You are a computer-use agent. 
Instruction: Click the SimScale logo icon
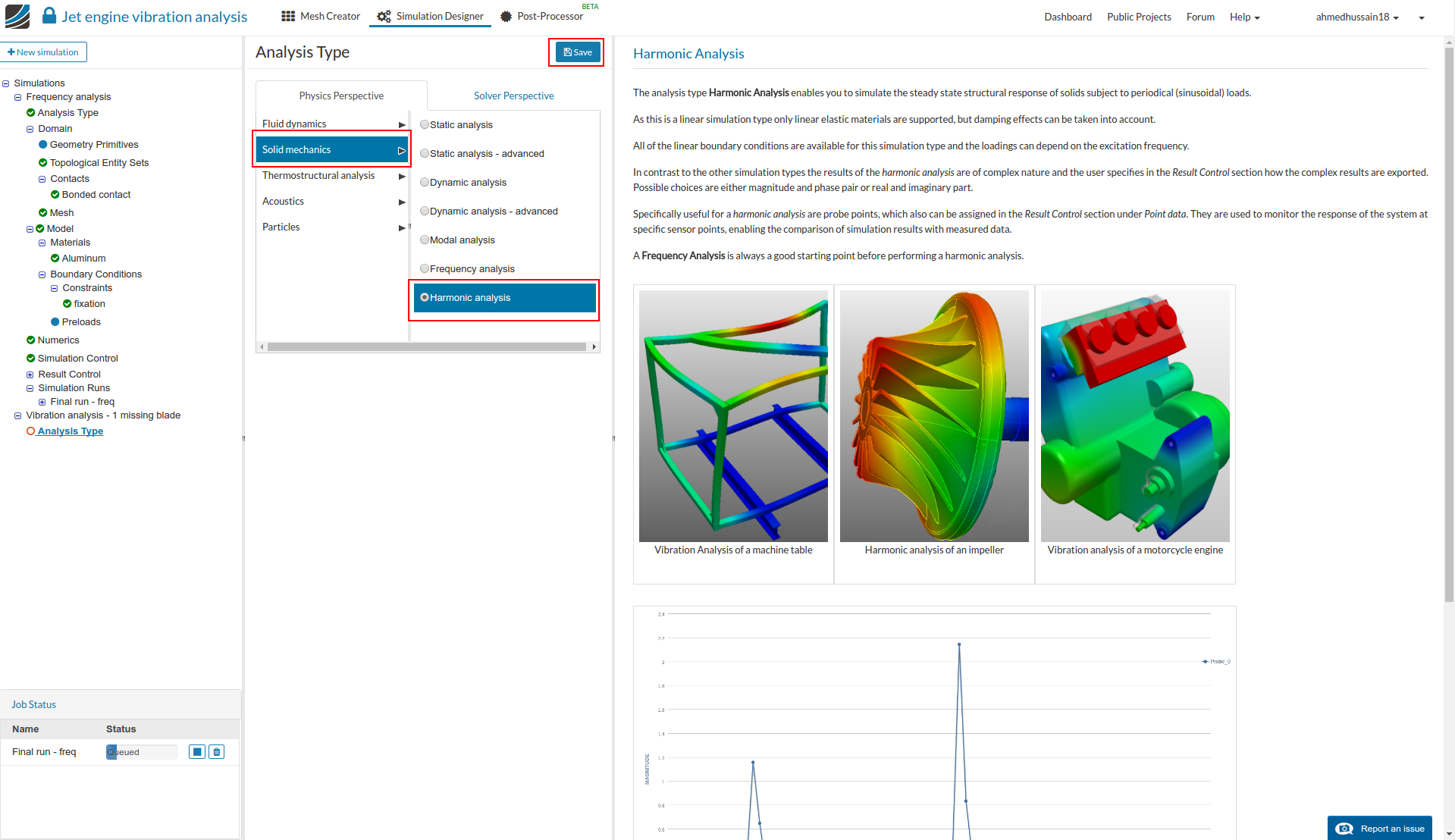[x=17, y=16]
